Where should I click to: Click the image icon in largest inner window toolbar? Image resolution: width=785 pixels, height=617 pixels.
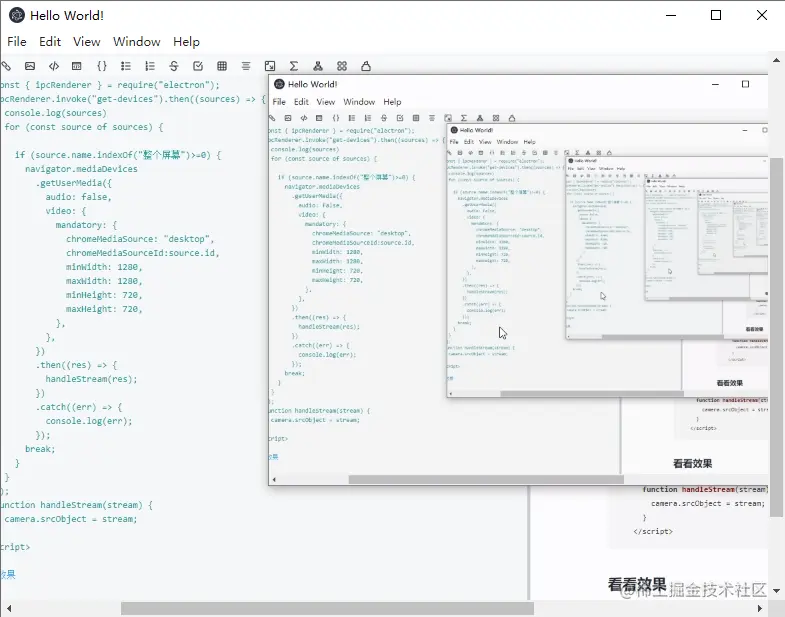288,118
